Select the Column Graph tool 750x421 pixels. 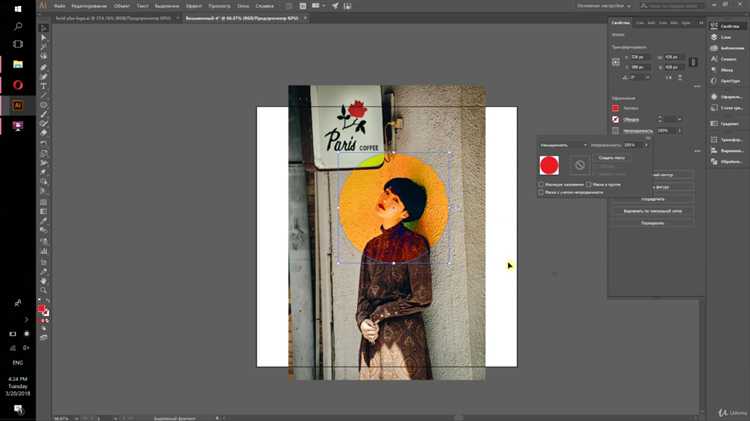pyautogui.click(x=44, y=251)
